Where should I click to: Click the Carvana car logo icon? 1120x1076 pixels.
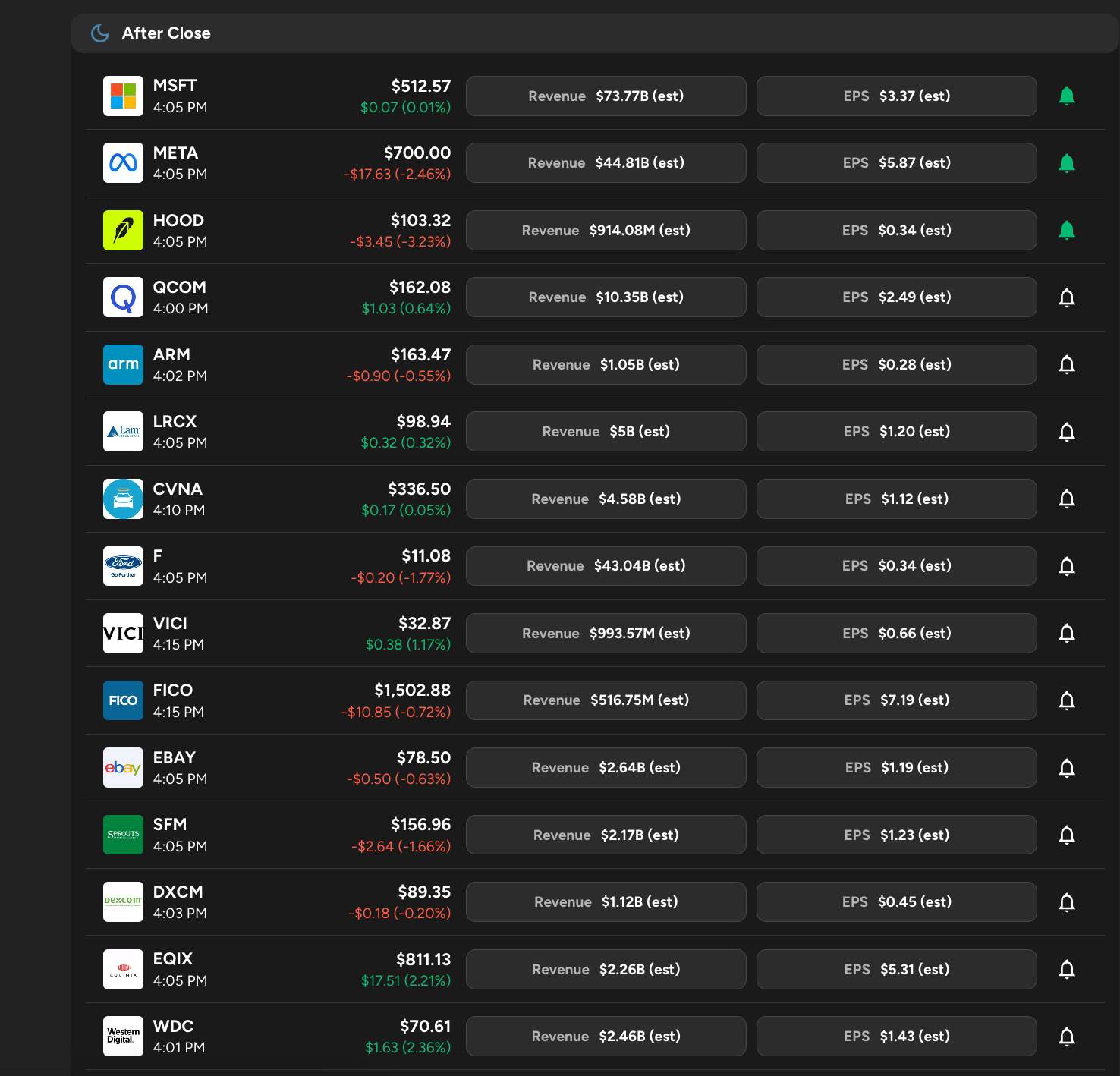[123, 499]
